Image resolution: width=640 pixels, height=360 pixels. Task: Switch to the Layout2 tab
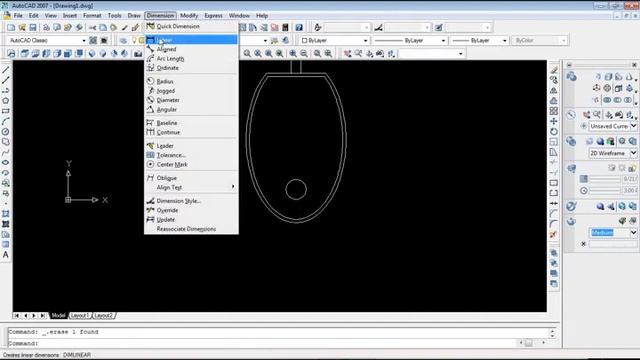click(x=103, y=316)
